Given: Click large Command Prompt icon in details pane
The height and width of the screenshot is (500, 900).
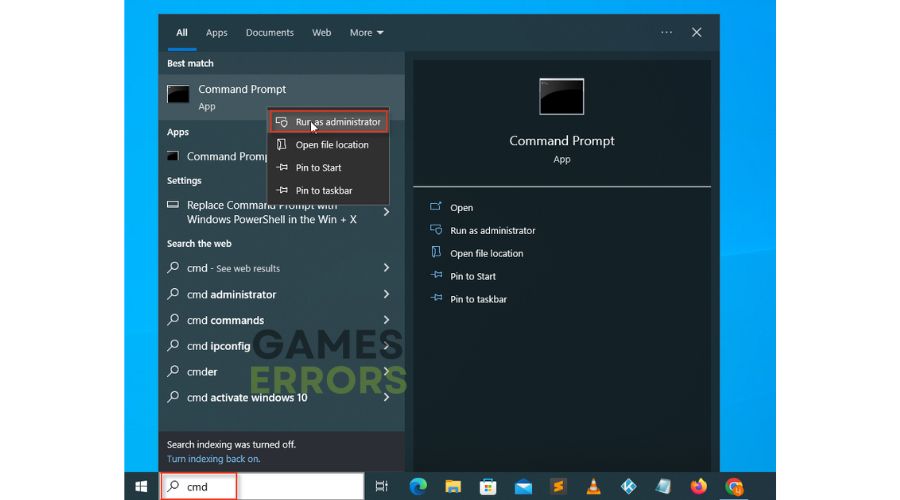Looking at the screenshot, I should [x=561, y=96].
